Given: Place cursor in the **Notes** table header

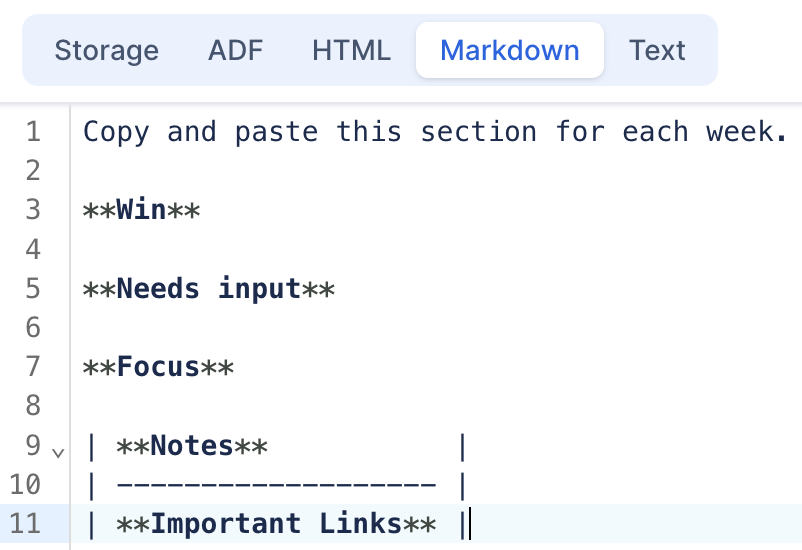Looking at the screenshot, I should [x=192, y=446].
